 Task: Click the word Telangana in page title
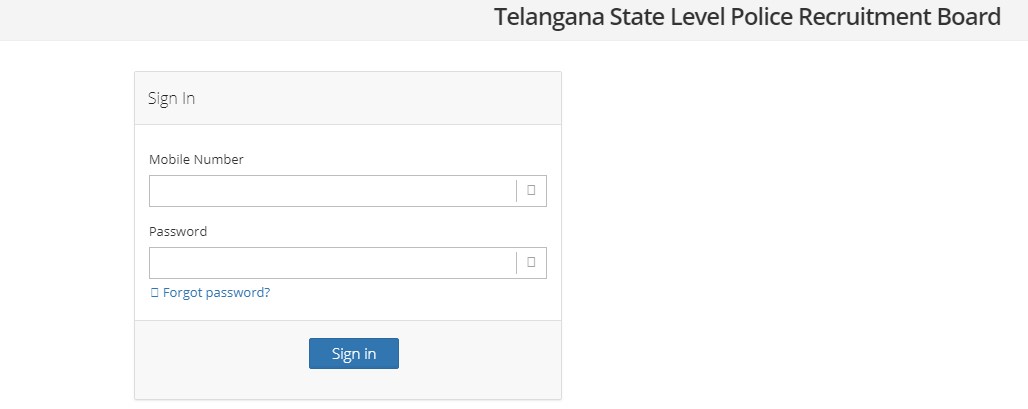(x=549, y=18)
